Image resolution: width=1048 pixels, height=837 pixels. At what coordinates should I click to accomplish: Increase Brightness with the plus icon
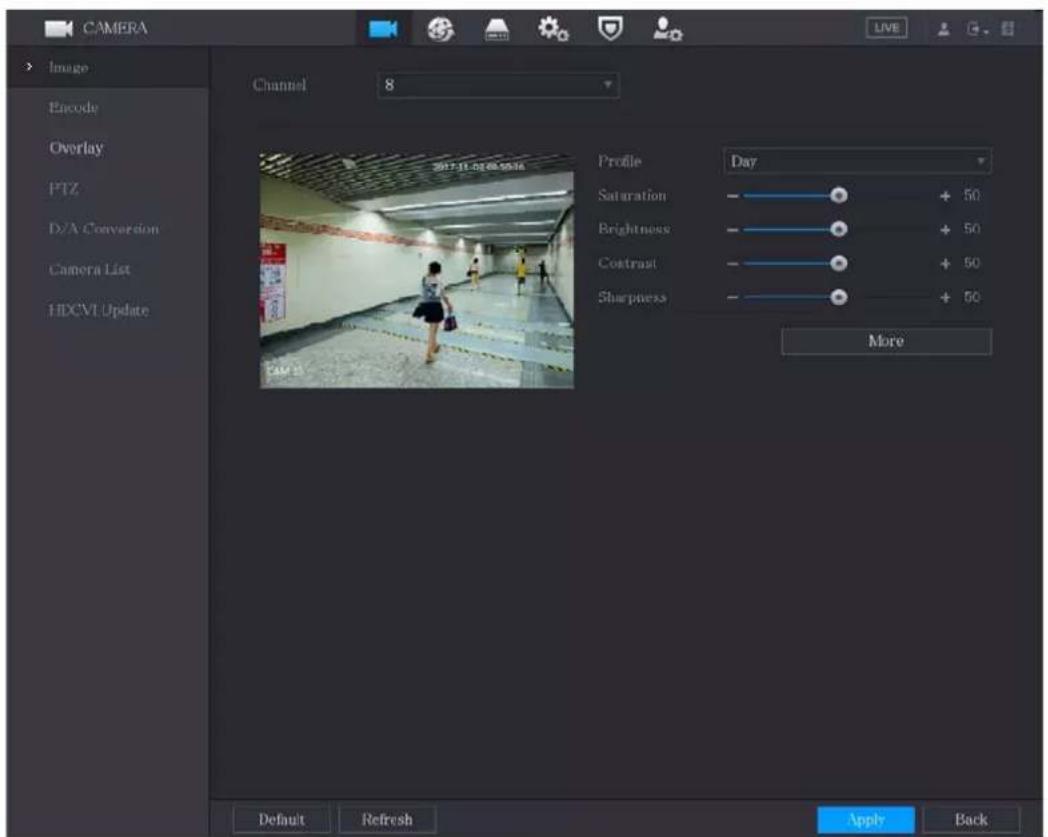(944, 230)
